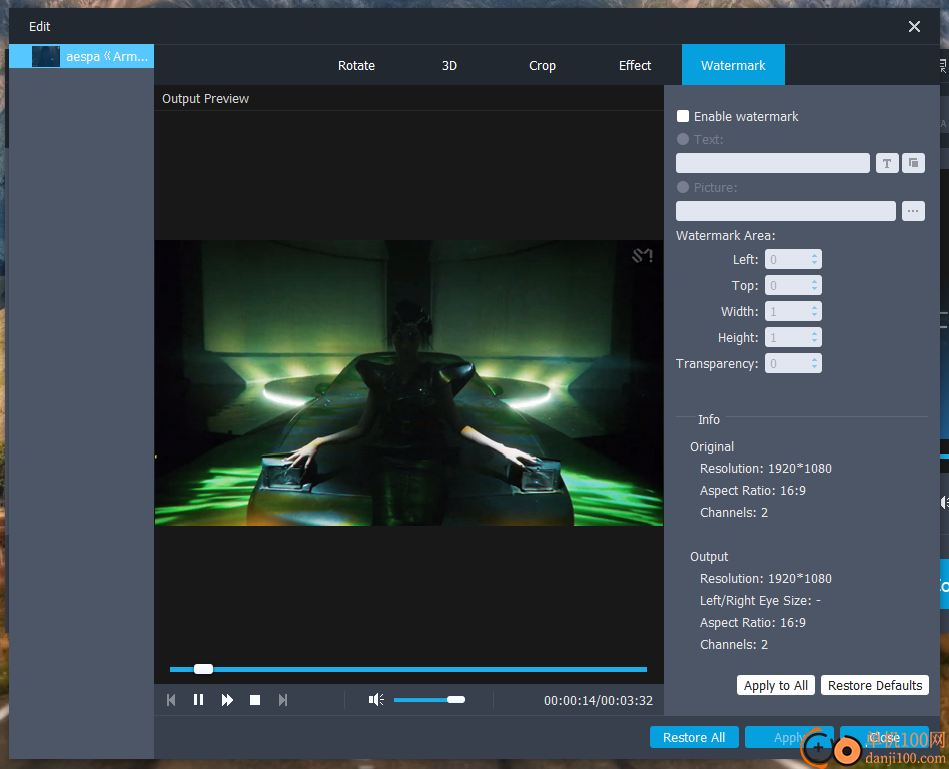The height and width of the screenshot is (769, 949).
Task: Select the aespa video thumbnail
Action: [x=45, y=56]
